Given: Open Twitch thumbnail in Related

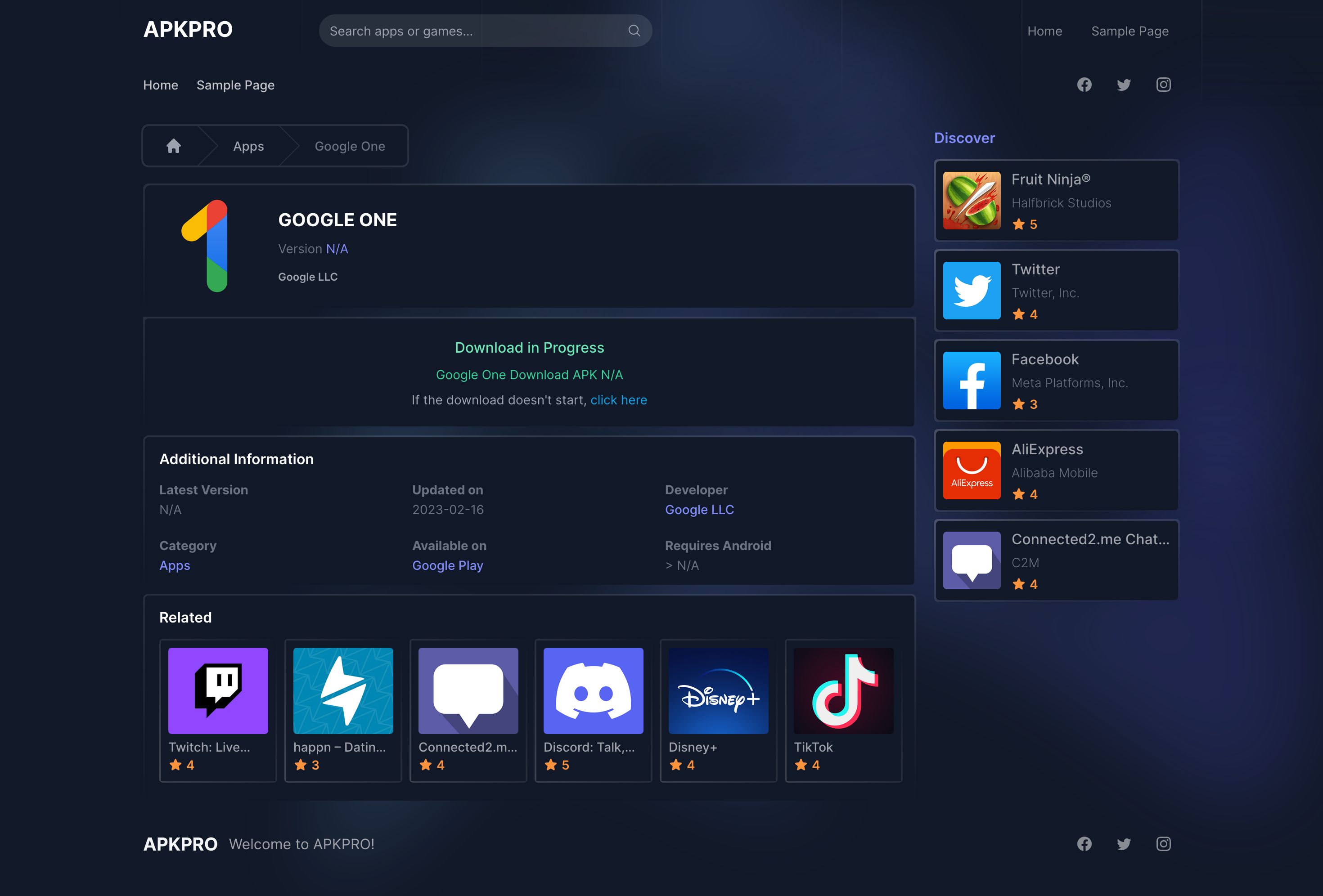Looking at the screenshot, I should [x=218, y=690].
